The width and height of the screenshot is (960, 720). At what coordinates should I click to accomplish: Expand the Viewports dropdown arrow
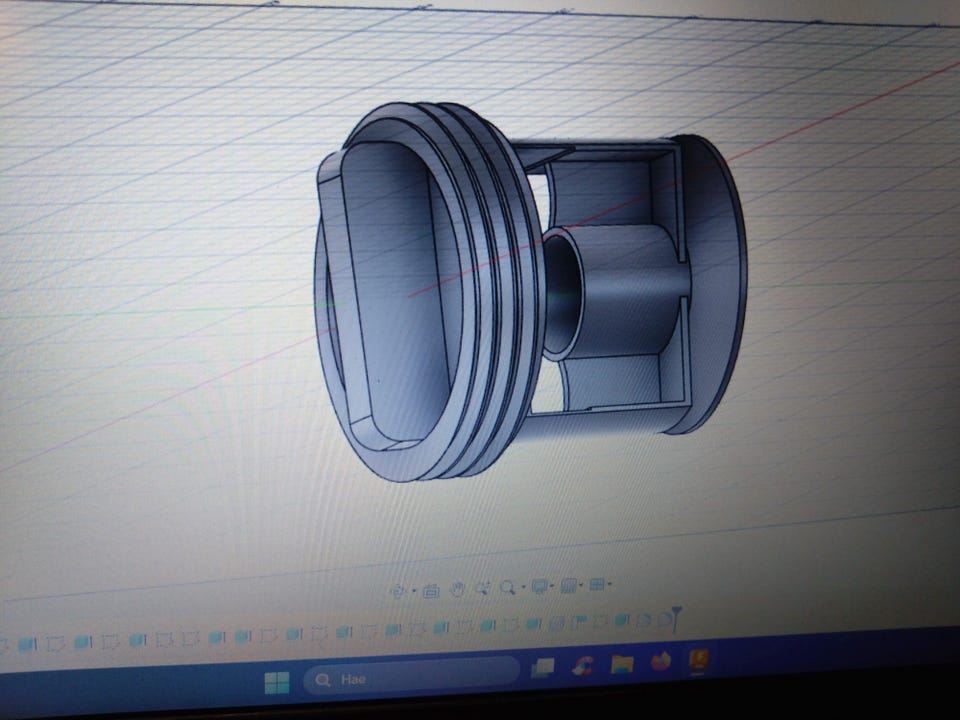609,585
